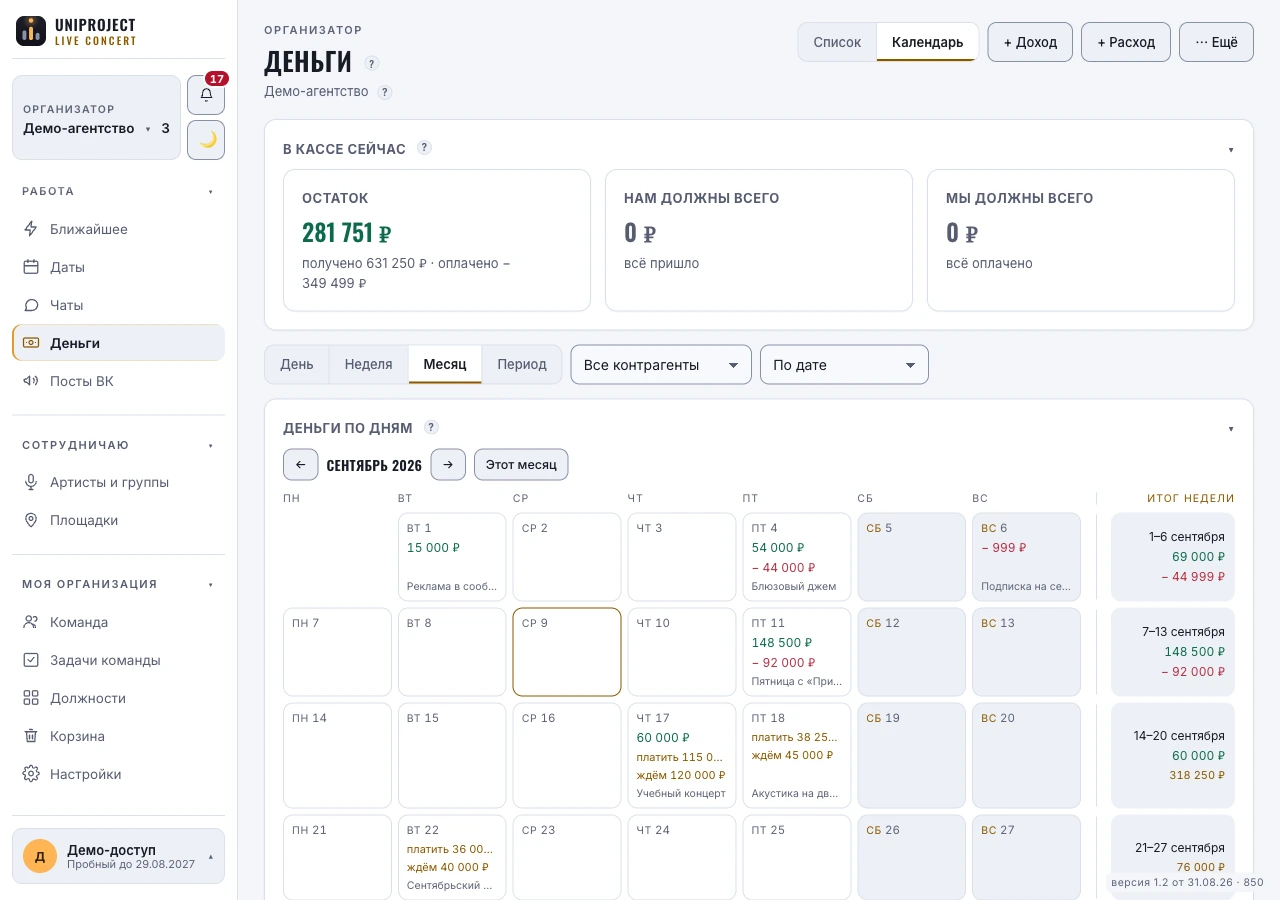
Task: Collapse the Деньги по дням panel
Action: [x=1231, y=428]
